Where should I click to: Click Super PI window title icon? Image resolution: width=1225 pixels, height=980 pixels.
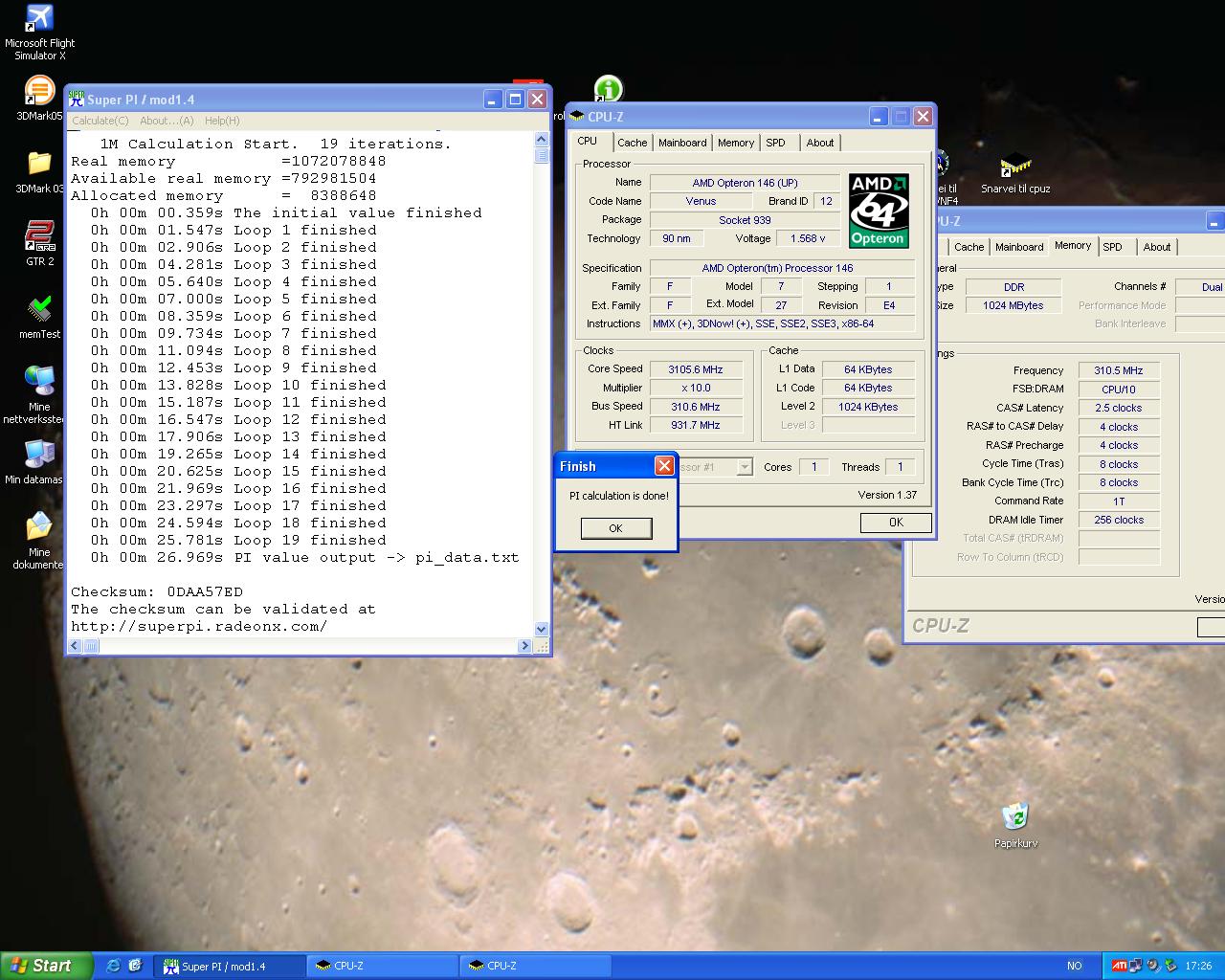pos(77,99)
